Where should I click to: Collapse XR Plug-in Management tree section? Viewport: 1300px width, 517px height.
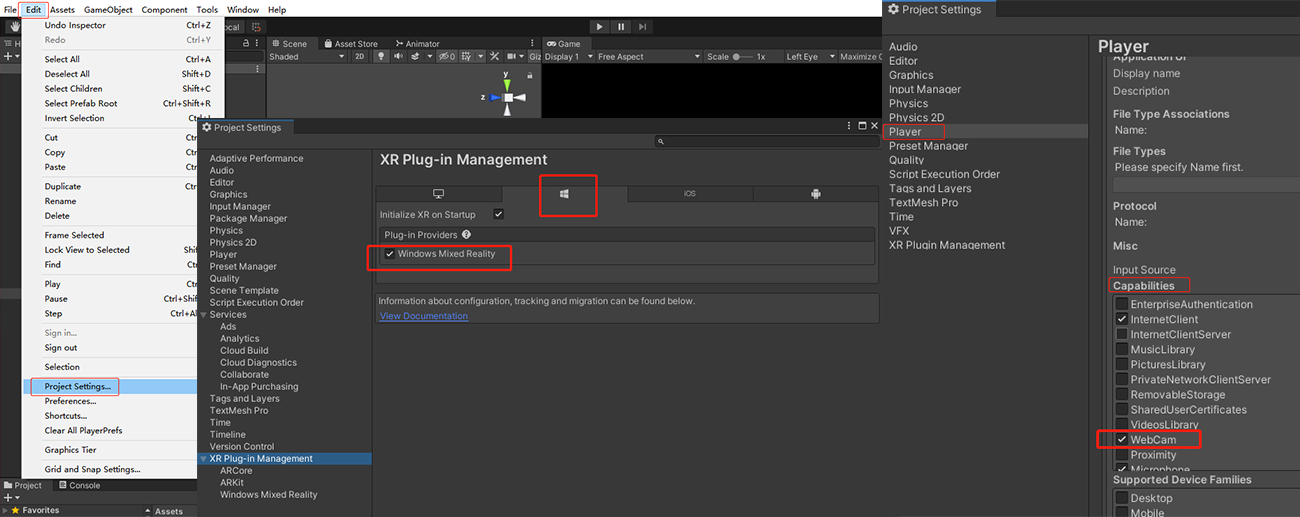coord(204,459)
